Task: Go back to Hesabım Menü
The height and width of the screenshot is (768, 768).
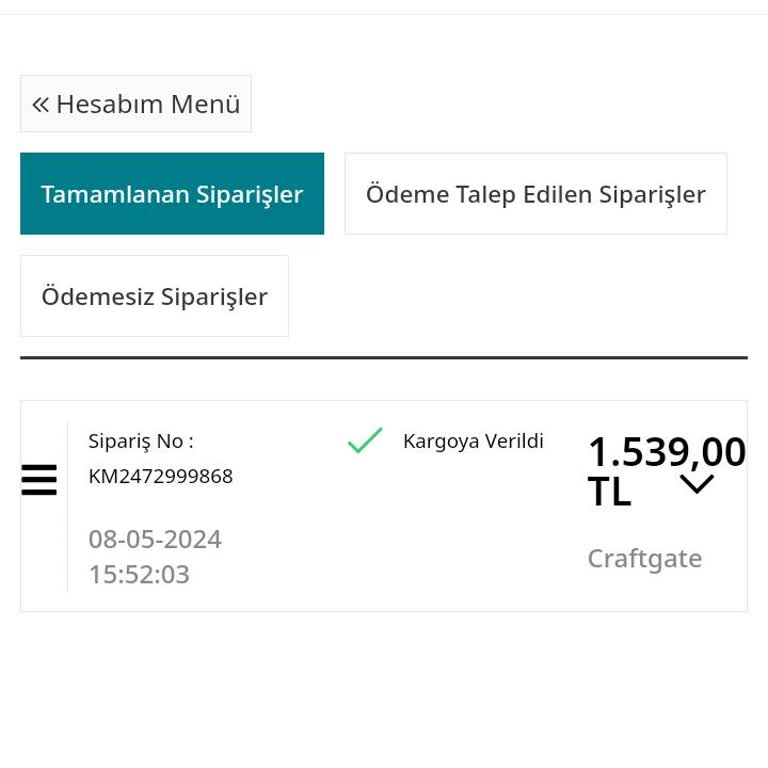Action: 136,104
